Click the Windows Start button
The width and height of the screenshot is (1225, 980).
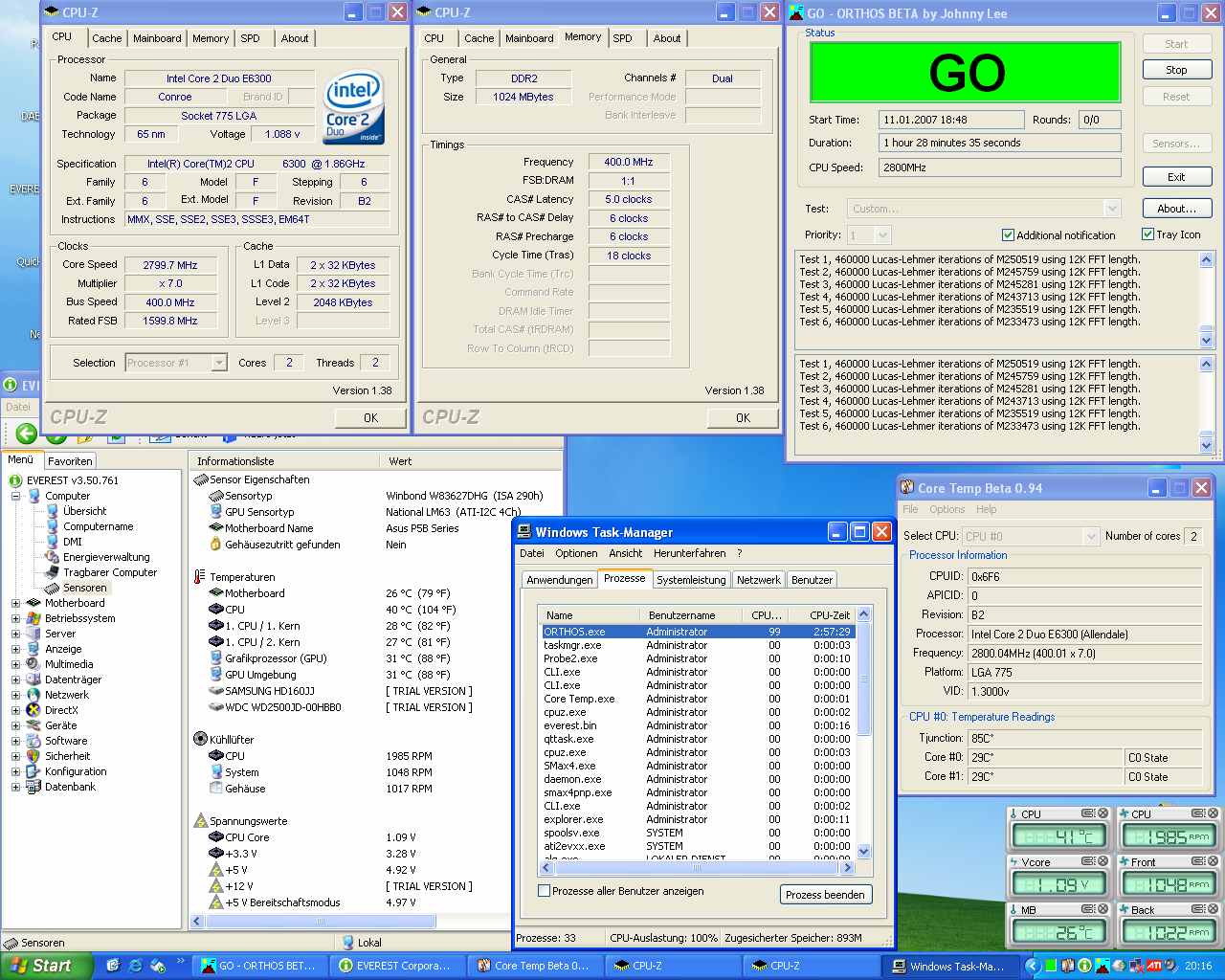pyautogui.click(x=44, y=966)
